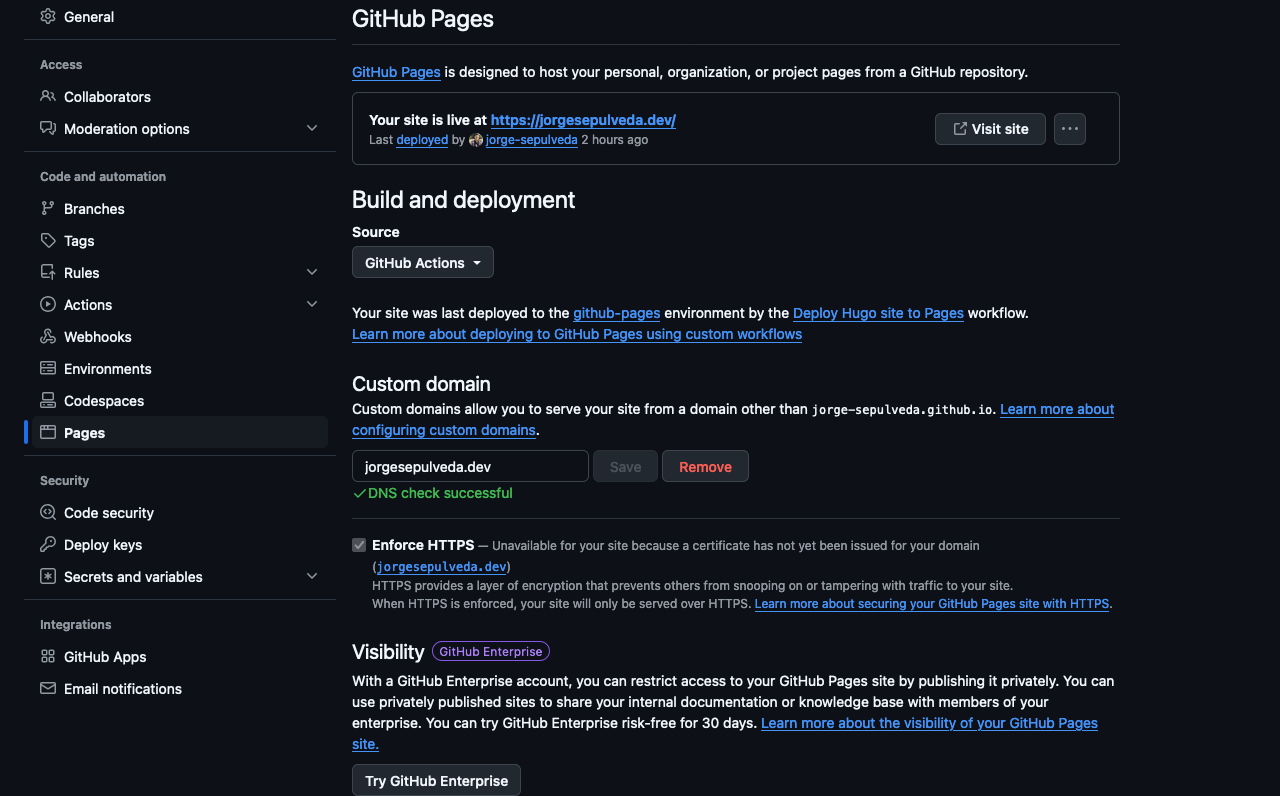This screenshot has height=796, width=1280.
Task: Click the Email notifications envelope icon
Action: pyautogui.click(x=48, y=689)
